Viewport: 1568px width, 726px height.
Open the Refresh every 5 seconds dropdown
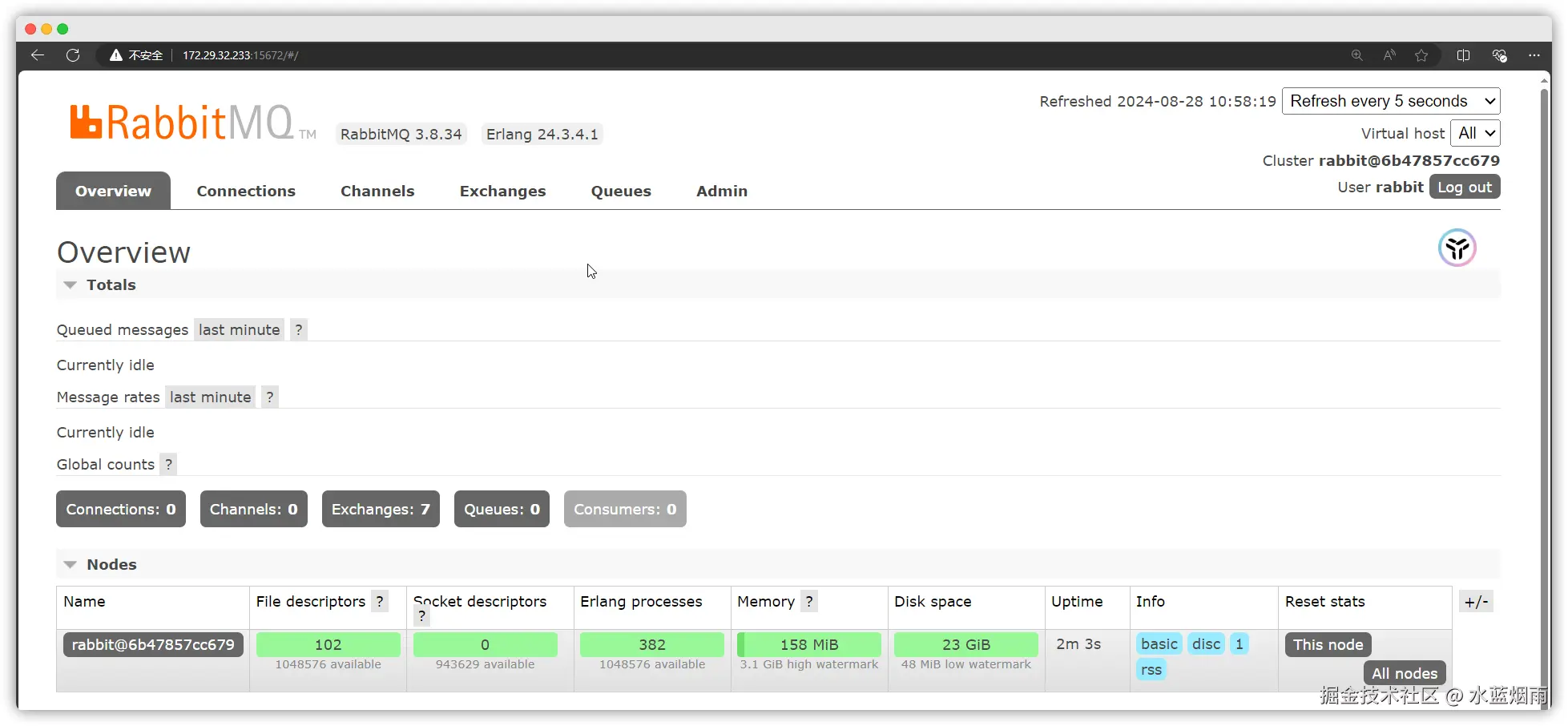1391,101
